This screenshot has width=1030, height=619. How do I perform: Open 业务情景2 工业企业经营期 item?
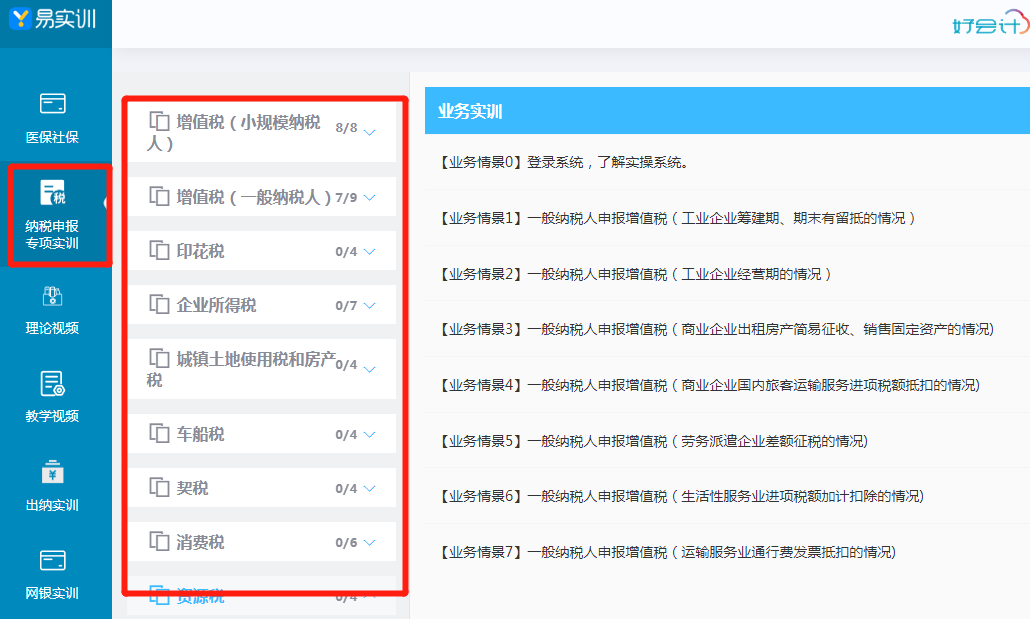tap(727, 274)
